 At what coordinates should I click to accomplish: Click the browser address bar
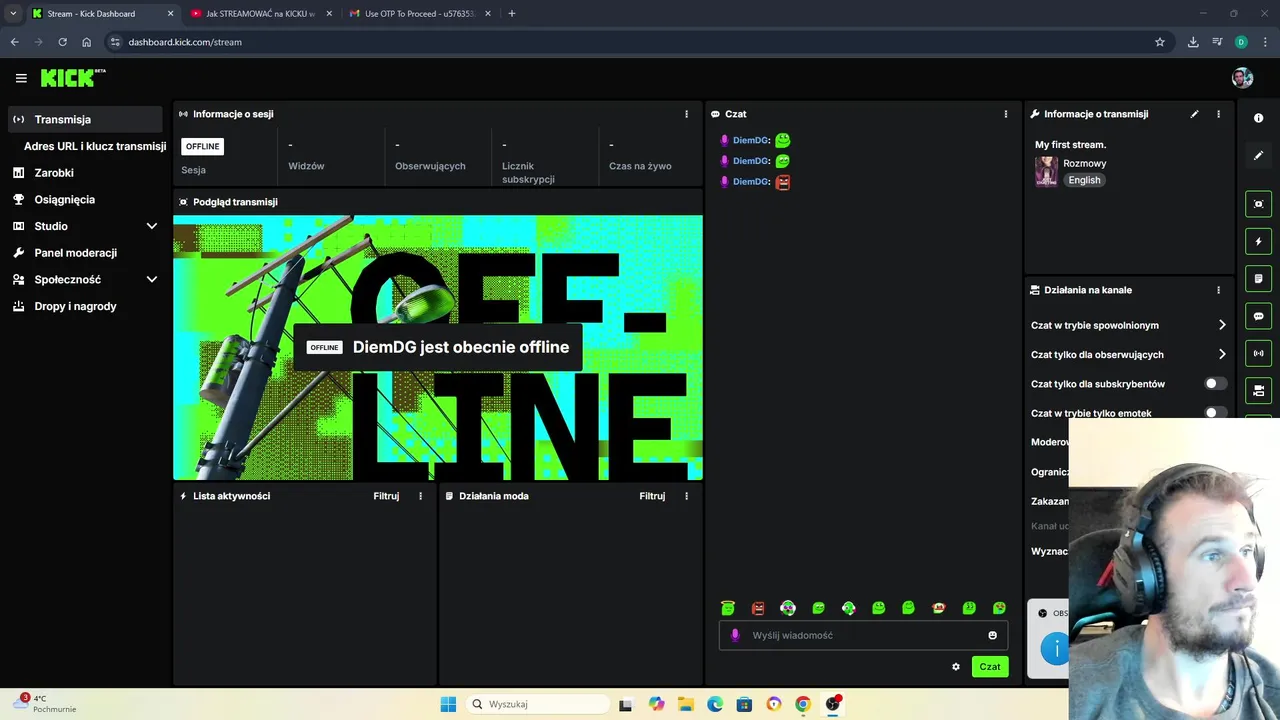pos(630,42)
